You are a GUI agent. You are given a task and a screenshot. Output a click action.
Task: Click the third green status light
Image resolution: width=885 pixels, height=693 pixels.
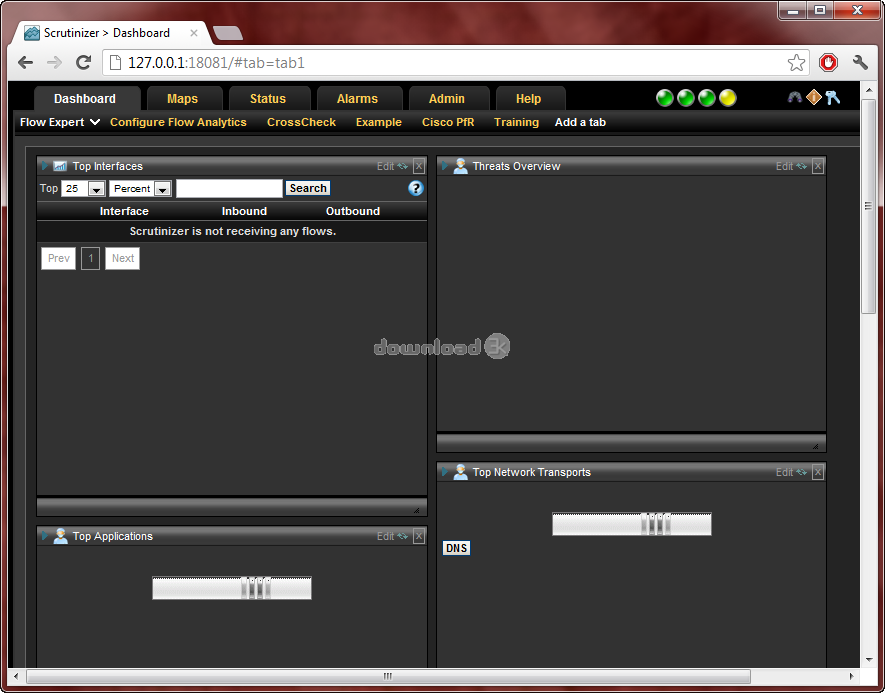click(x=707, y=98)
